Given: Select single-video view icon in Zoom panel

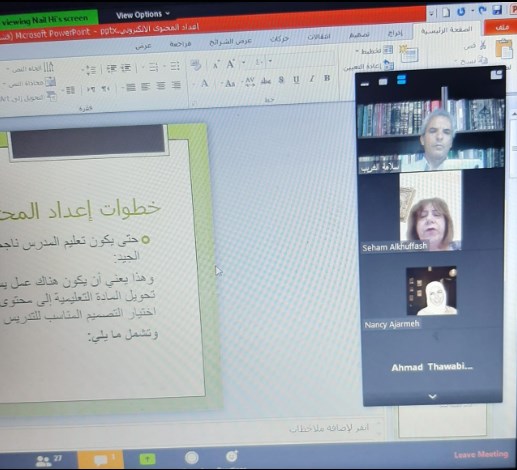Looking at the screenshot, I should 383,82.
